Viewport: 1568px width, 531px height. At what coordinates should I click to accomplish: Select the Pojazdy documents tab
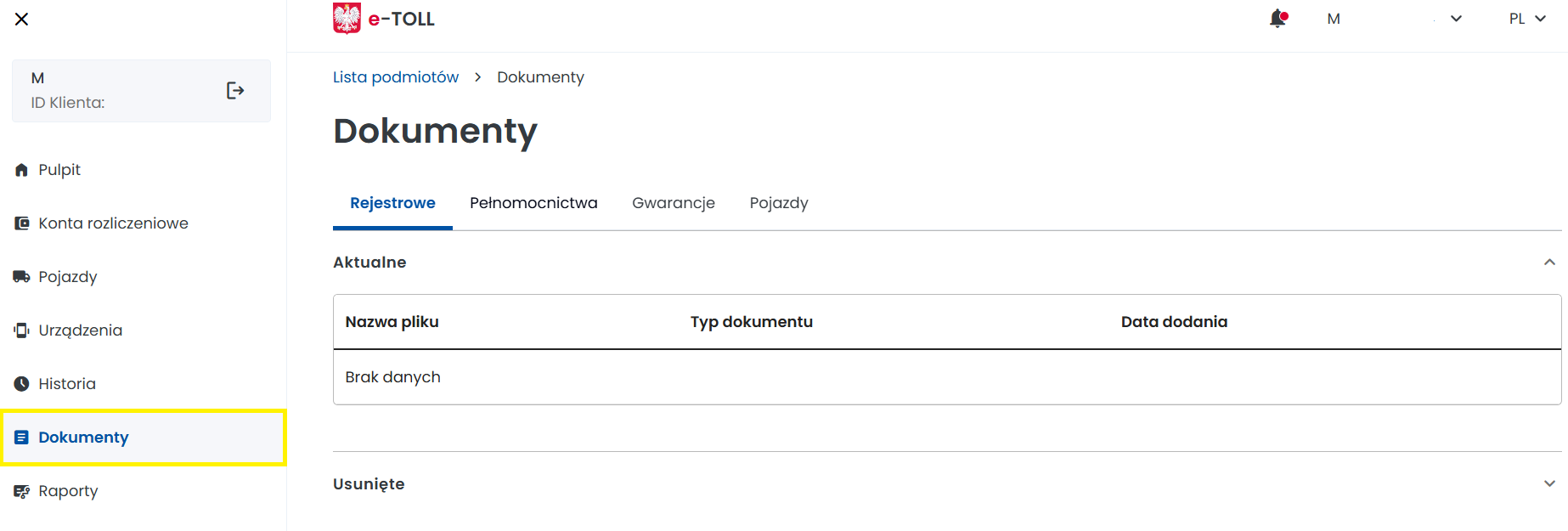coord(779,203)
